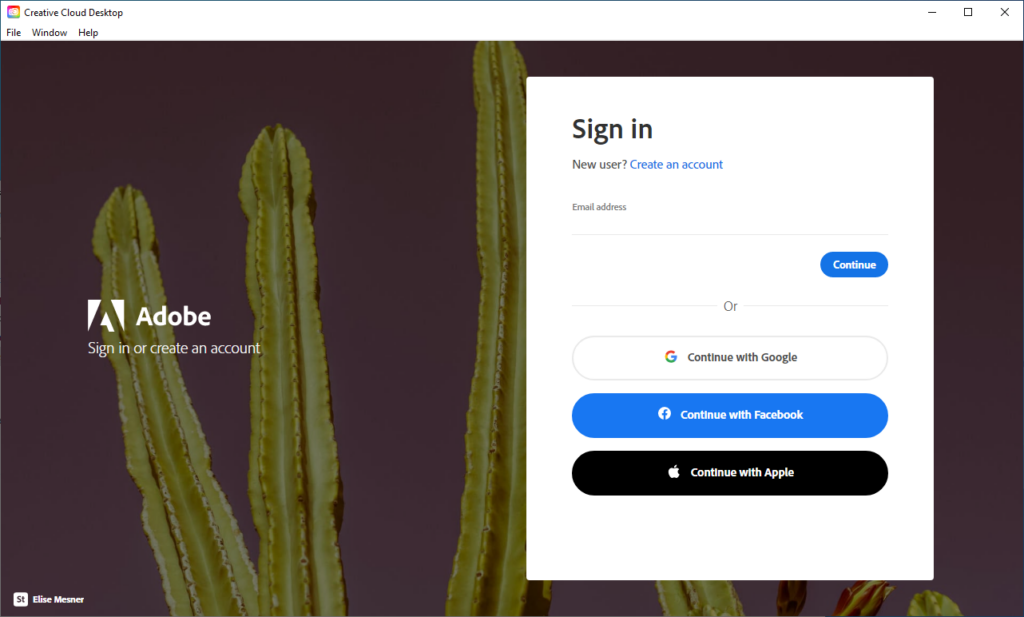Close the Creative Cloud Desktop window

pos(1004,12)
